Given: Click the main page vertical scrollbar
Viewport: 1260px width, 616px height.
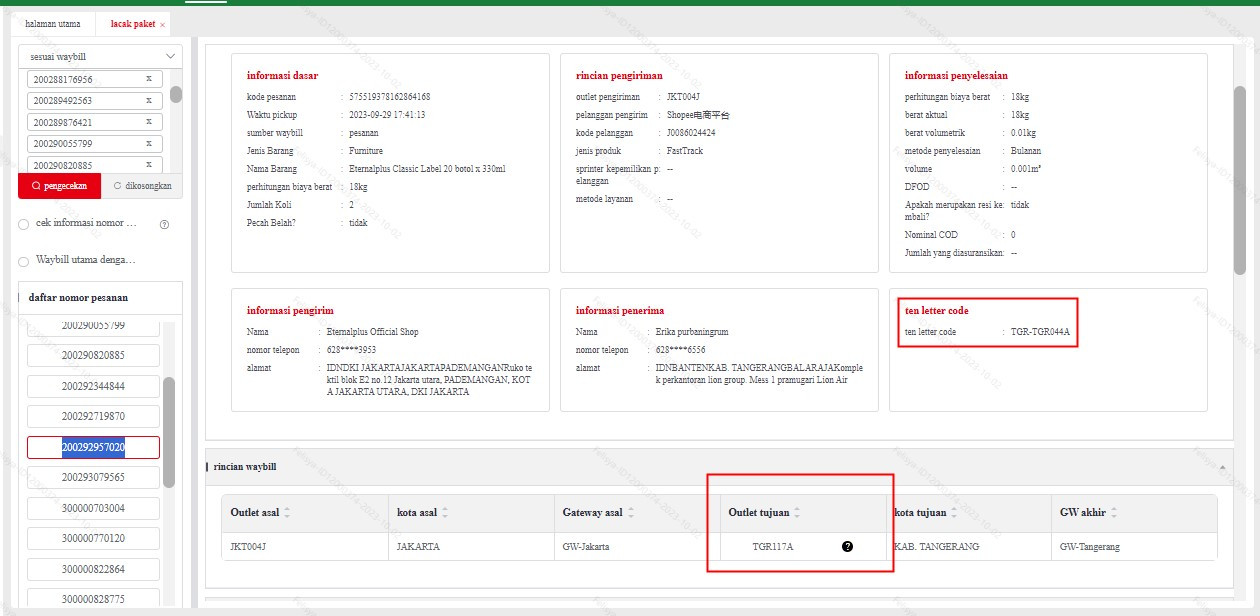Looking at the screenshot, I should [x=1240, y=180].
